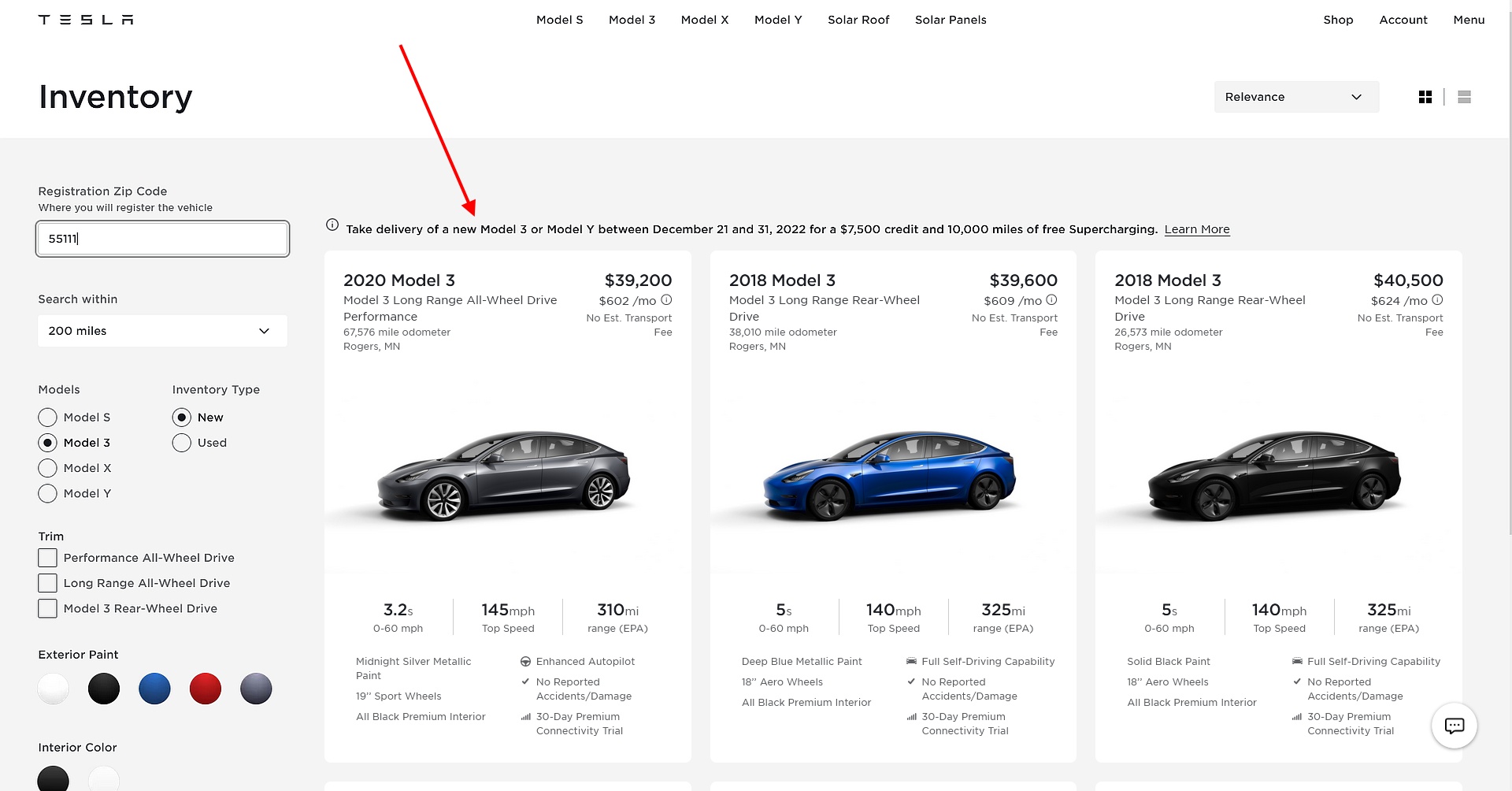Open the Relevance sort dropdown
Viewport: 1512px width, 791px height.
click(x=1296, y=97)
